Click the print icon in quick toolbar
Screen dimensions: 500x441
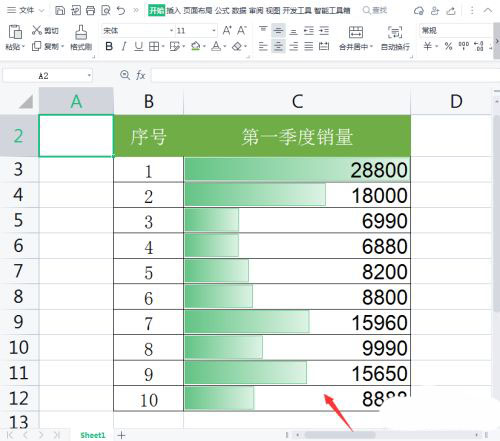click(x=91, y=11)
